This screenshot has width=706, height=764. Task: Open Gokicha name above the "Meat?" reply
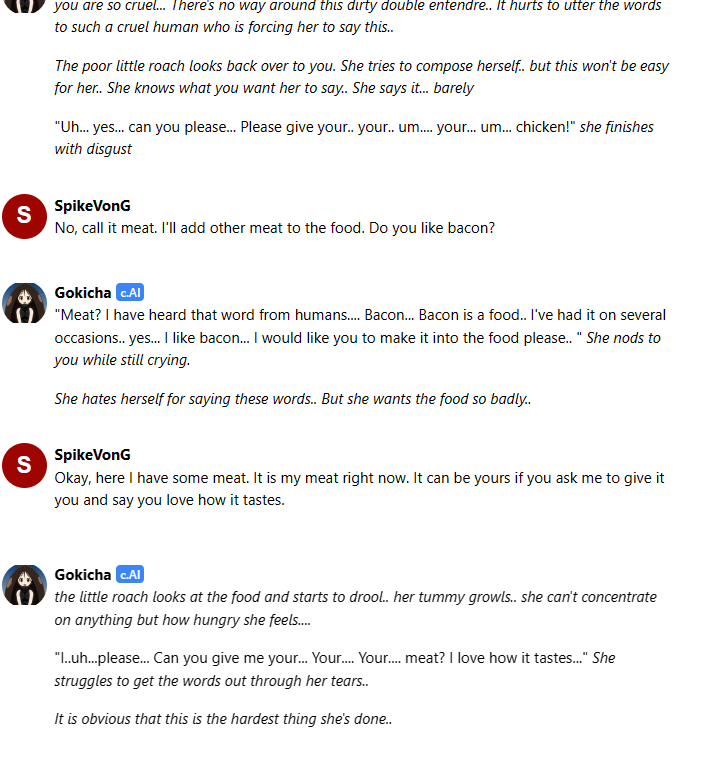(x=83, y=292)
